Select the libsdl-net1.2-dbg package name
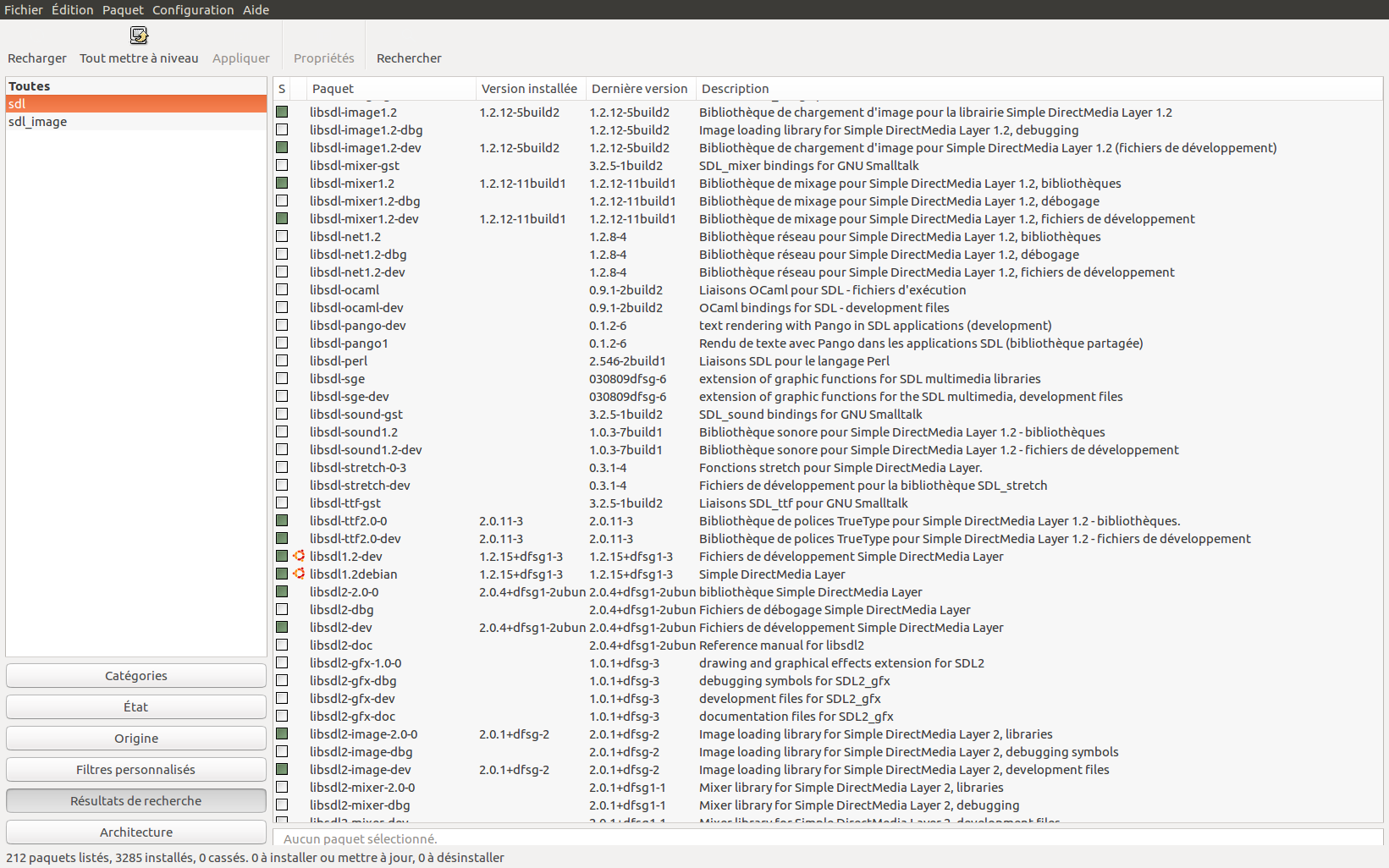Image resolution: width=1389 pixels, height=868 pixels. tap(358, 255)
